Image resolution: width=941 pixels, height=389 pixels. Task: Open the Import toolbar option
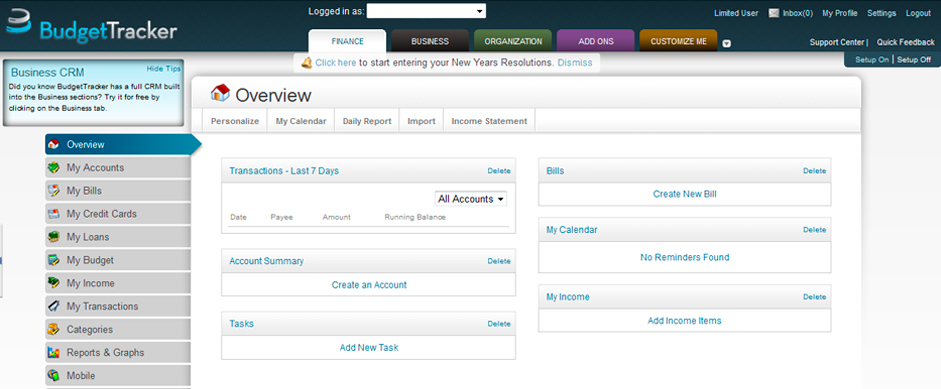pos(421,121)
